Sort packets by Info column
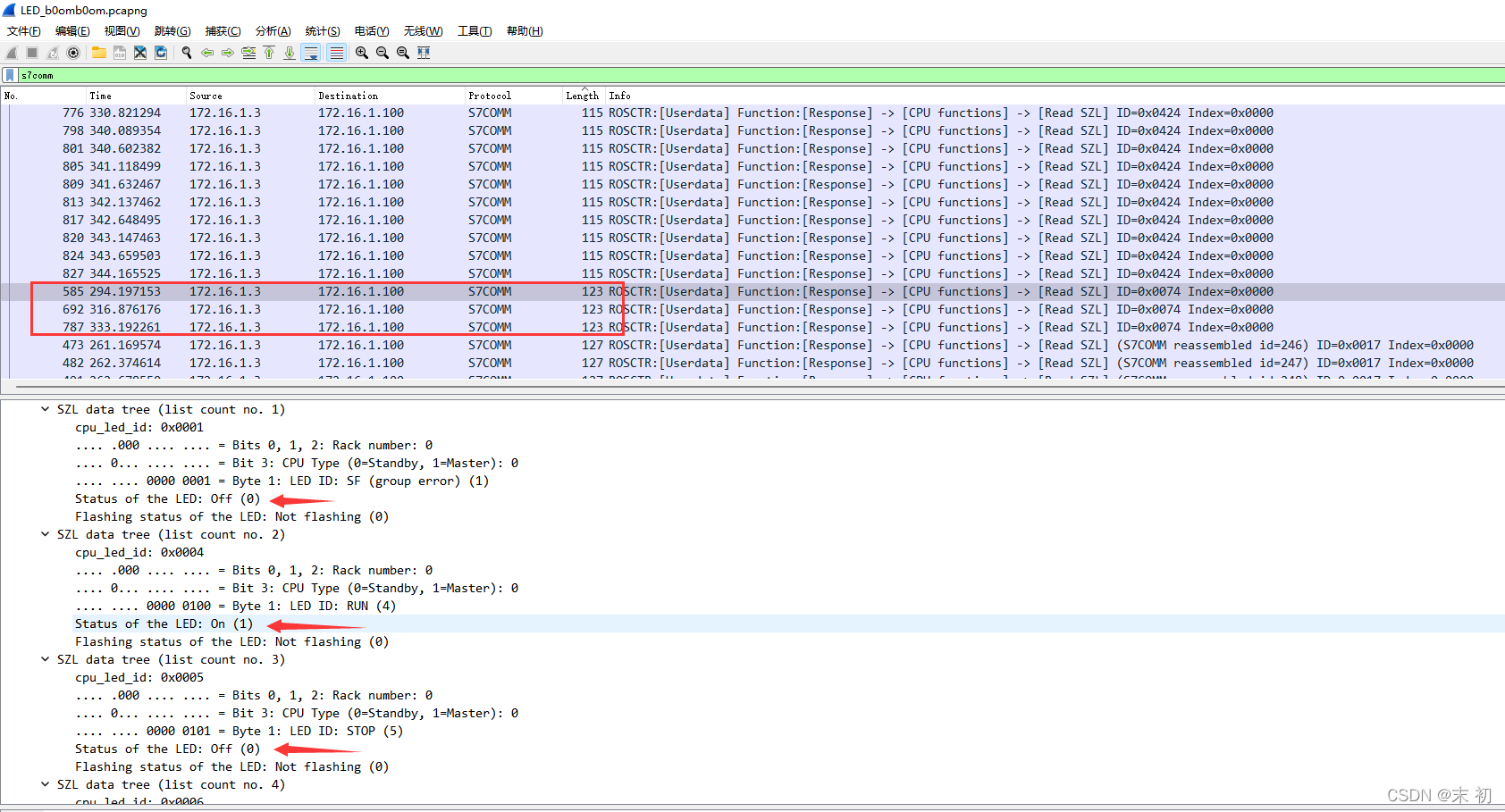 [x=1055, y=96]
